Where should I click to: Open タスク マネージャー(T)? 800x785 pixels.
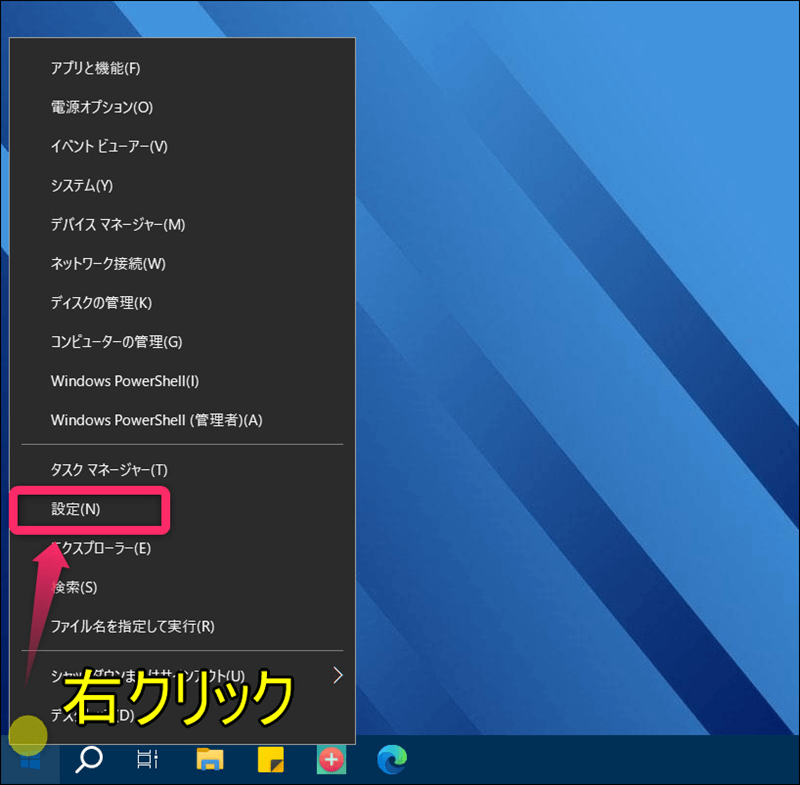109,469
